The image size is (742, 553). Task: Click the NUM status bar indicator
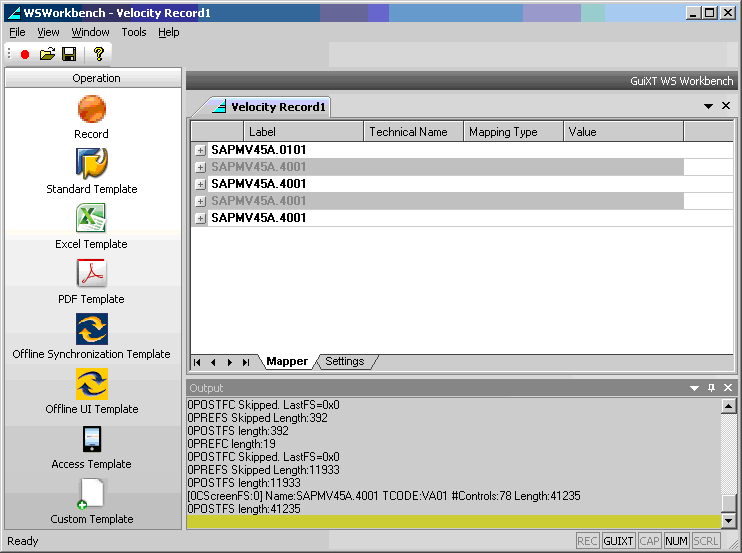[x=676, y=541]
